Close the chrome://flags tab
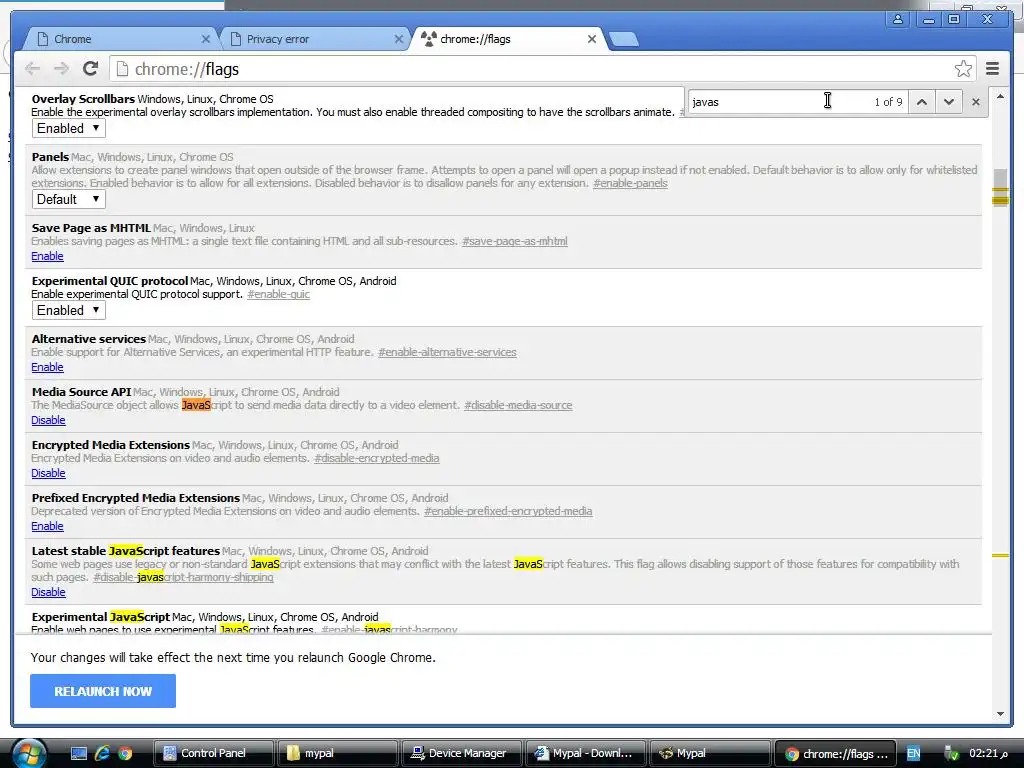Viewport: 1024px width, 768px height. click(592, 39)
